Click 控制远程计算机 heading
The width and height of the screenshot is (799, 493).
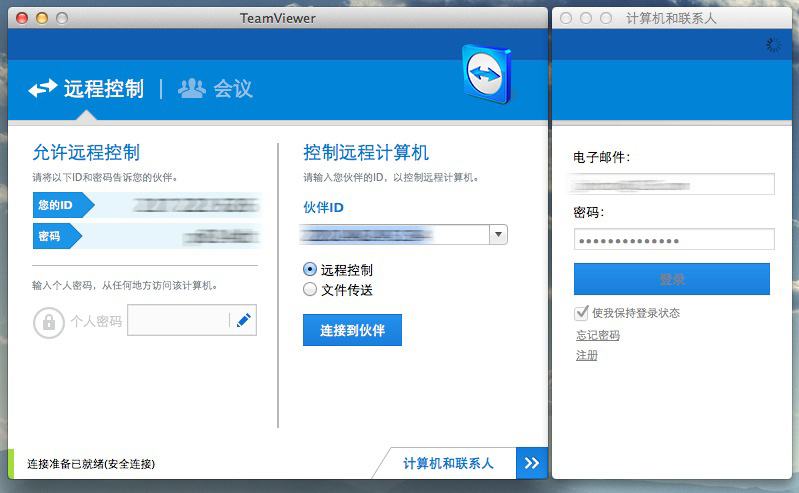pyautogui.click(x=366, y=152)
